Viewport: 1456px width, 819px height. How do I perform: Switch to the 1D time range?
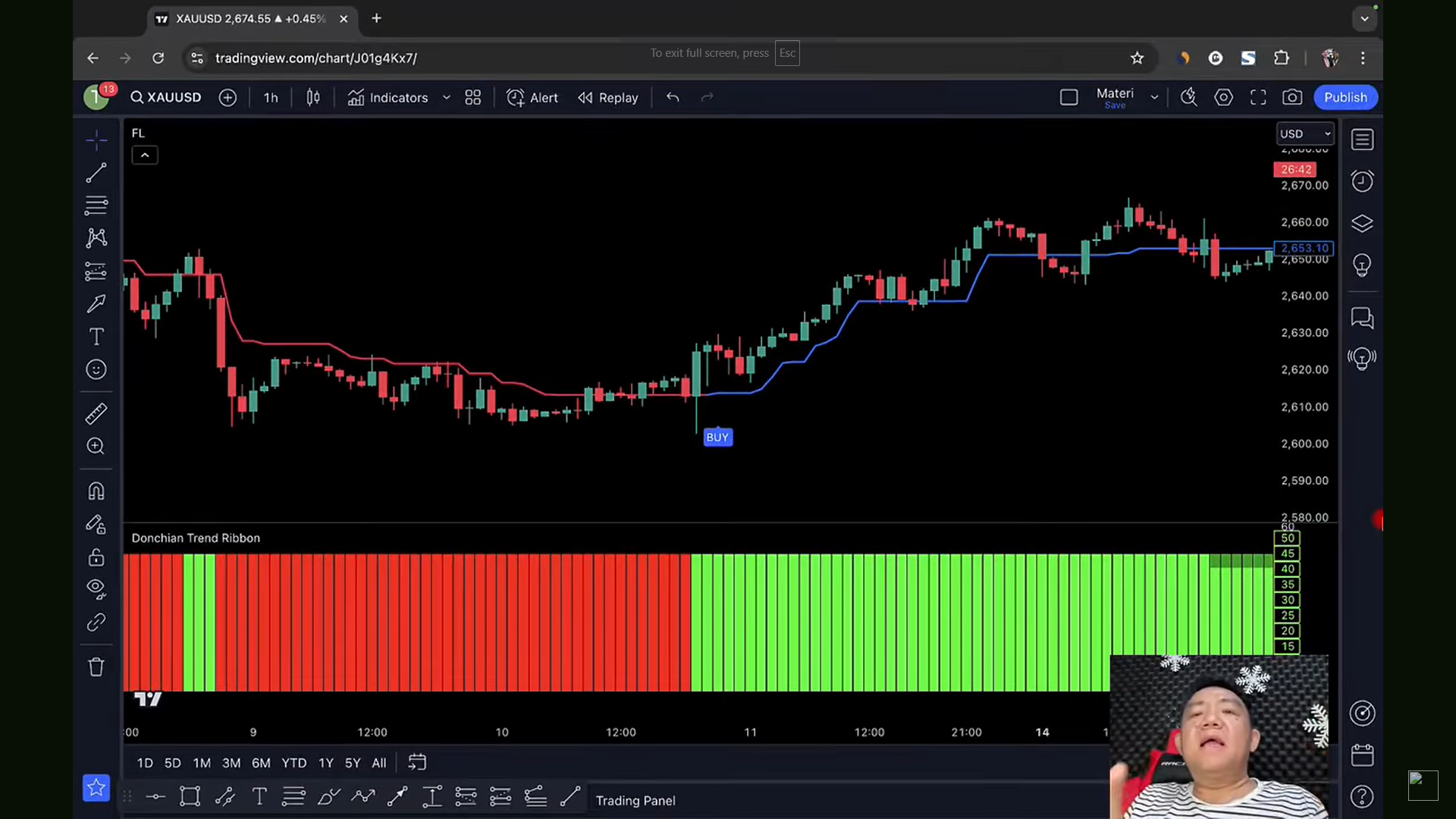click(145, 763)
